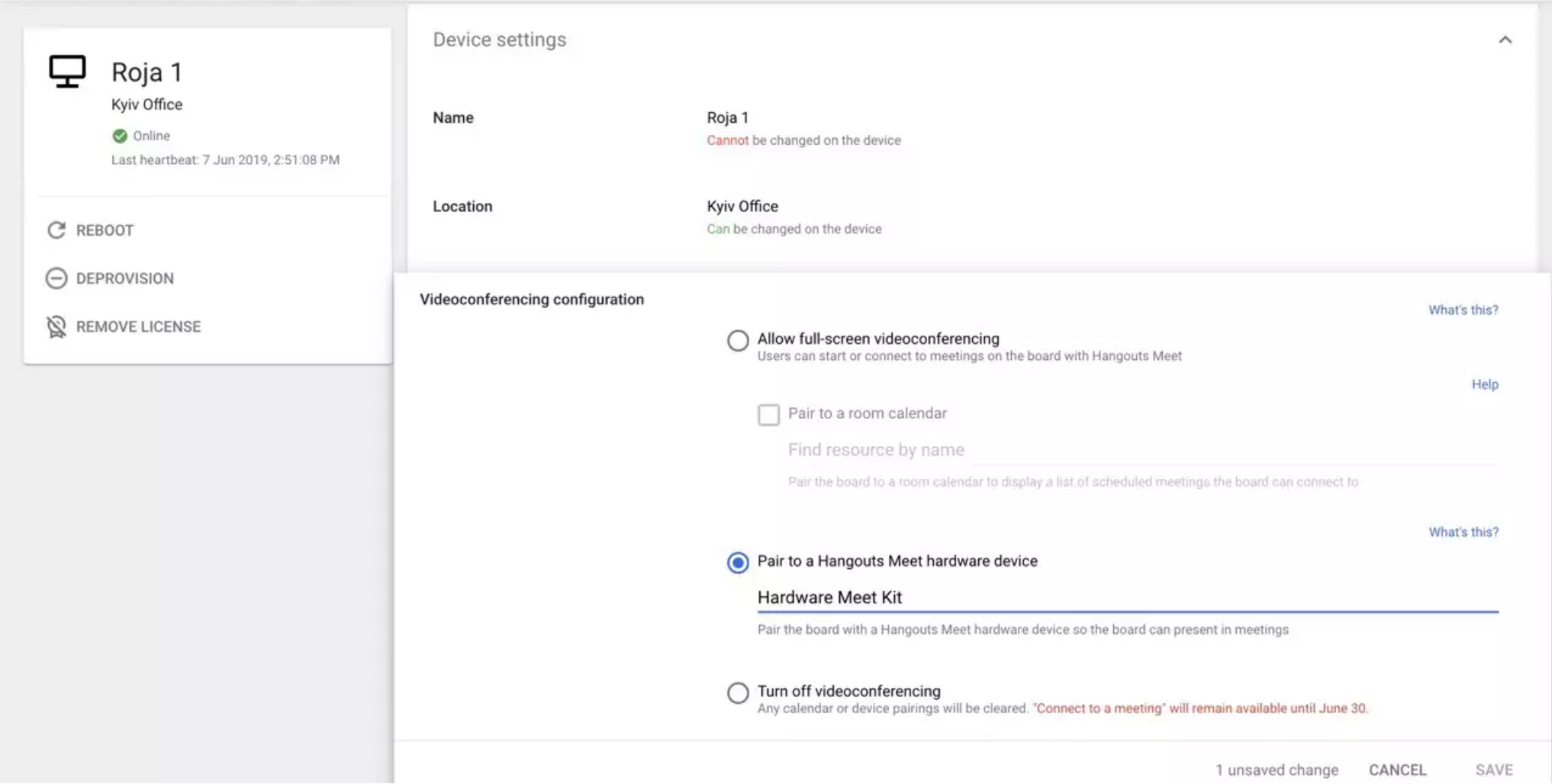Click the deprovision minus circle icon
This screenshot has width=1552, height=784.
click(x=56, y=278)
